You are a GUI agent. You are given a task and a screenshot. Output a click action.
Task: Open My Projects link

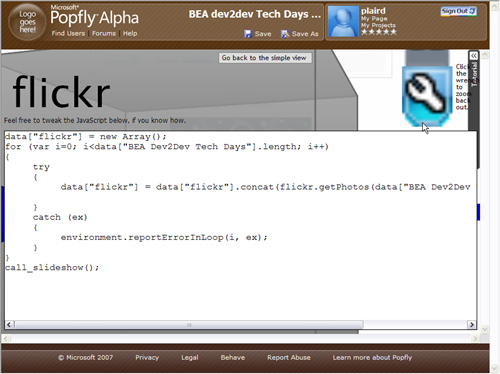(378, 25)
